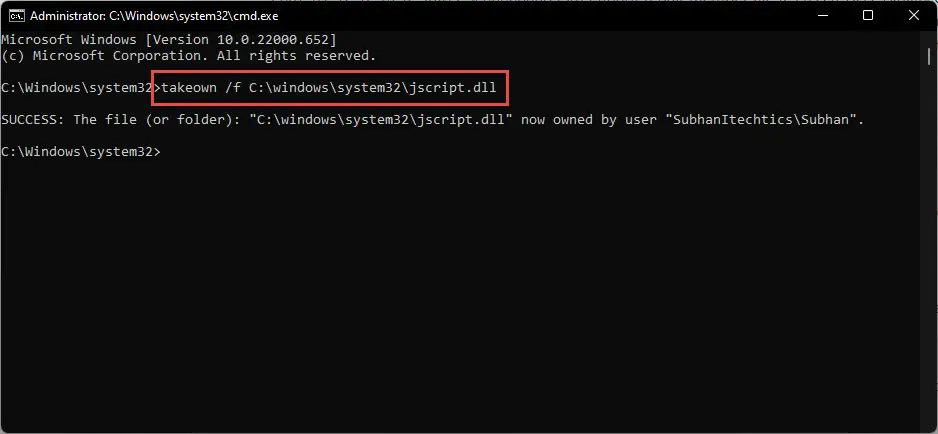Click the Microsoft Corporation copyright line

point(188,56)
